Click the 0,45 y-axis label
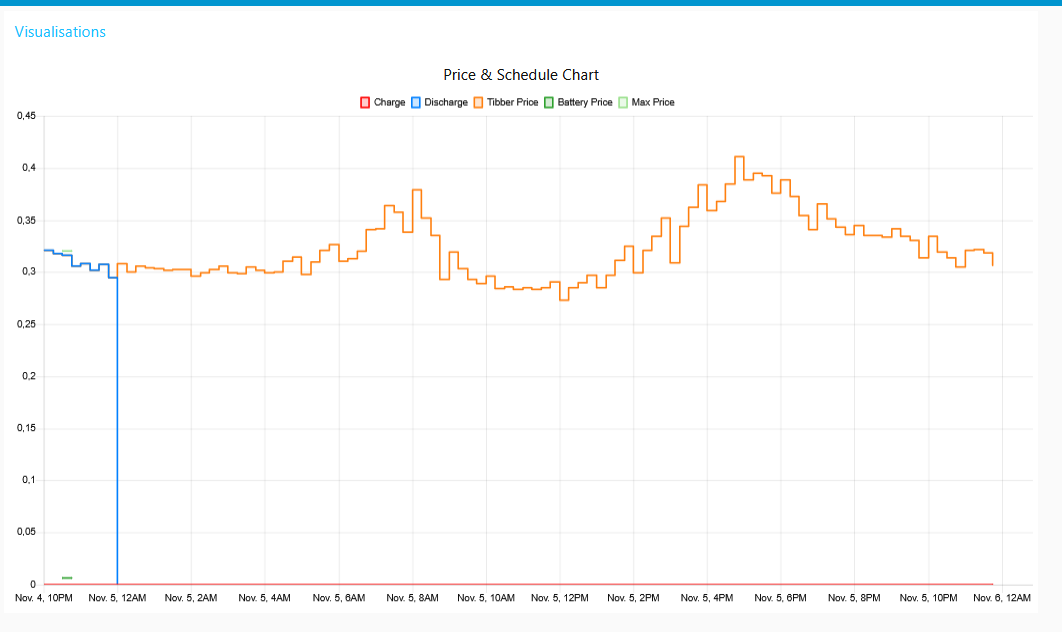Screen dimensions: 1062x632 coord(26,117)
